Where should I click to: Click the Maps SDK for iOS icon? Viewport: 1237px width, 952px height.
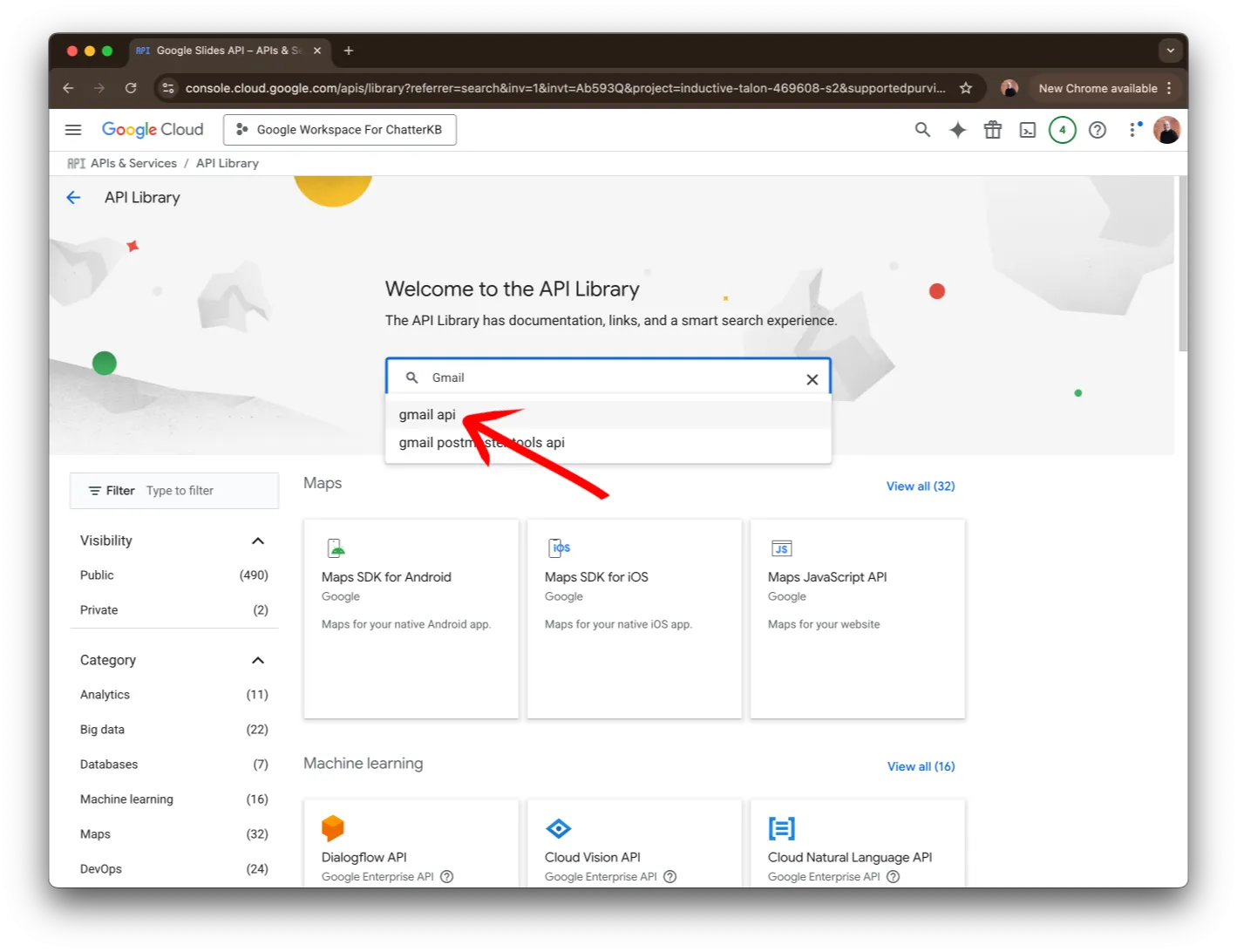tap(560, 548)
